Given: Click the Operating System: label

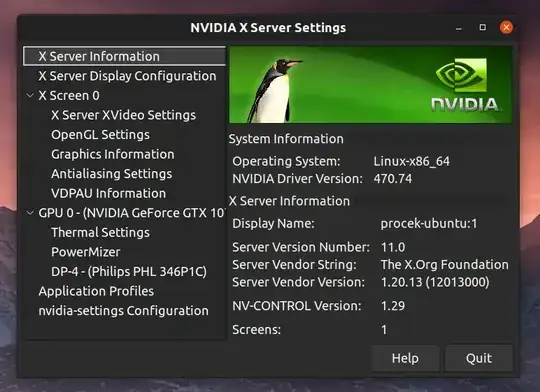Looking at the screenshot, I should [286, 161].
